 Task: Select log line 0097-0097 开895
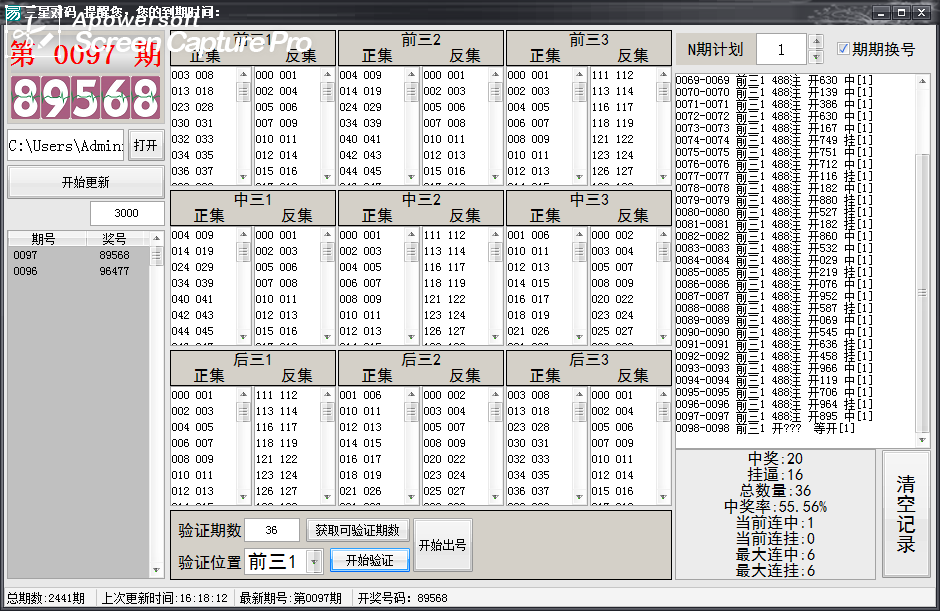(x=775, y=416)
